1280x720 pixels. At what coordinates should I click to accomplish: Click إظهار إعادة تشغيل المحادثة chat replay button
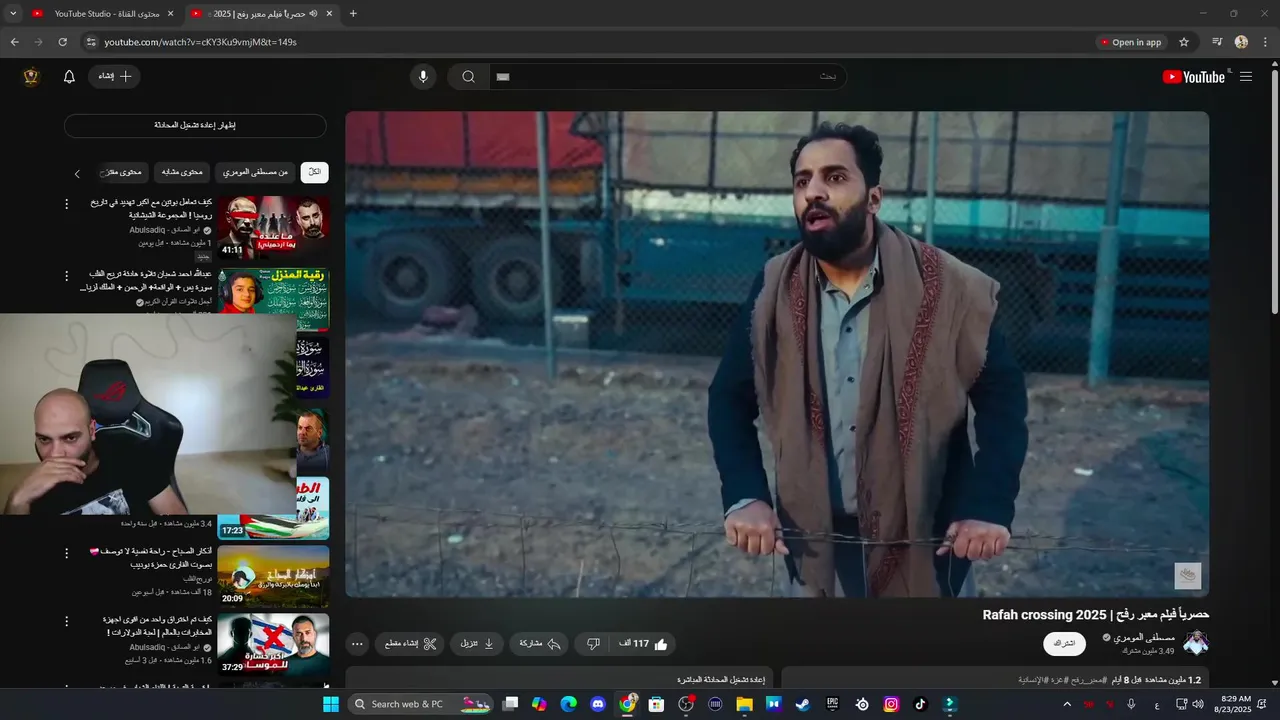click(195, 125)
